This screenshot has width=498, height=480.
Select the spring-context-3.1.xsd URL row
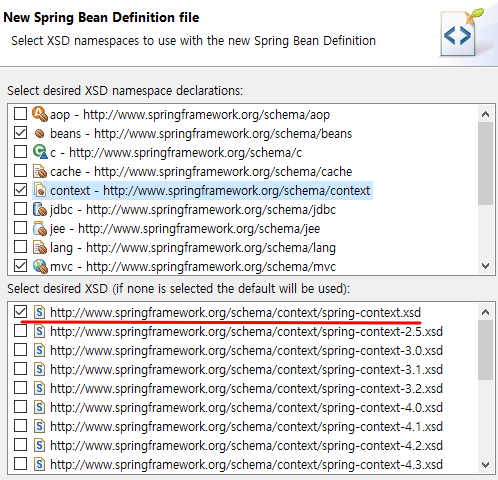(246, 369)
